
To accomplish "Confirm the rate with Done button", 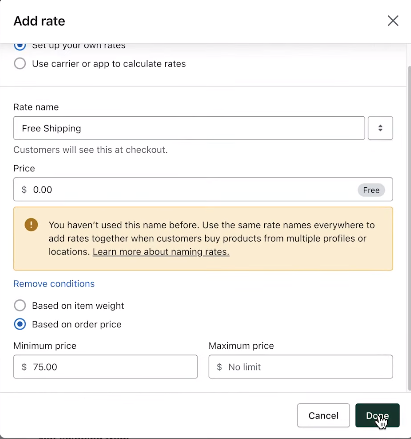I will click(x=377, y=415).
